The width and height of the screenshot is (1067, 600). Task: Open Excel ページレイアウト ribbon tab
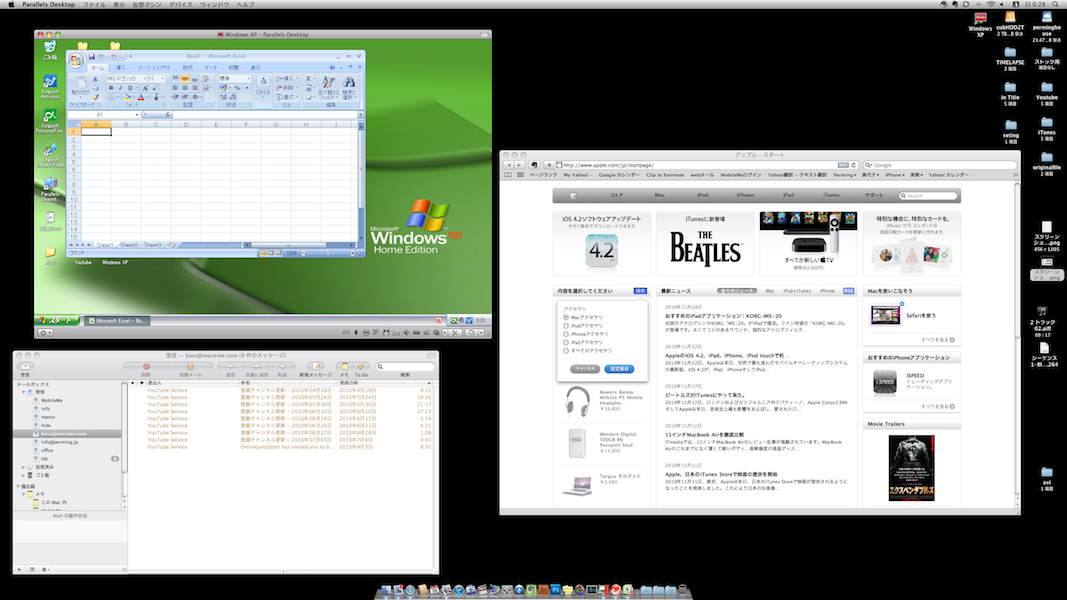(154, 68)
